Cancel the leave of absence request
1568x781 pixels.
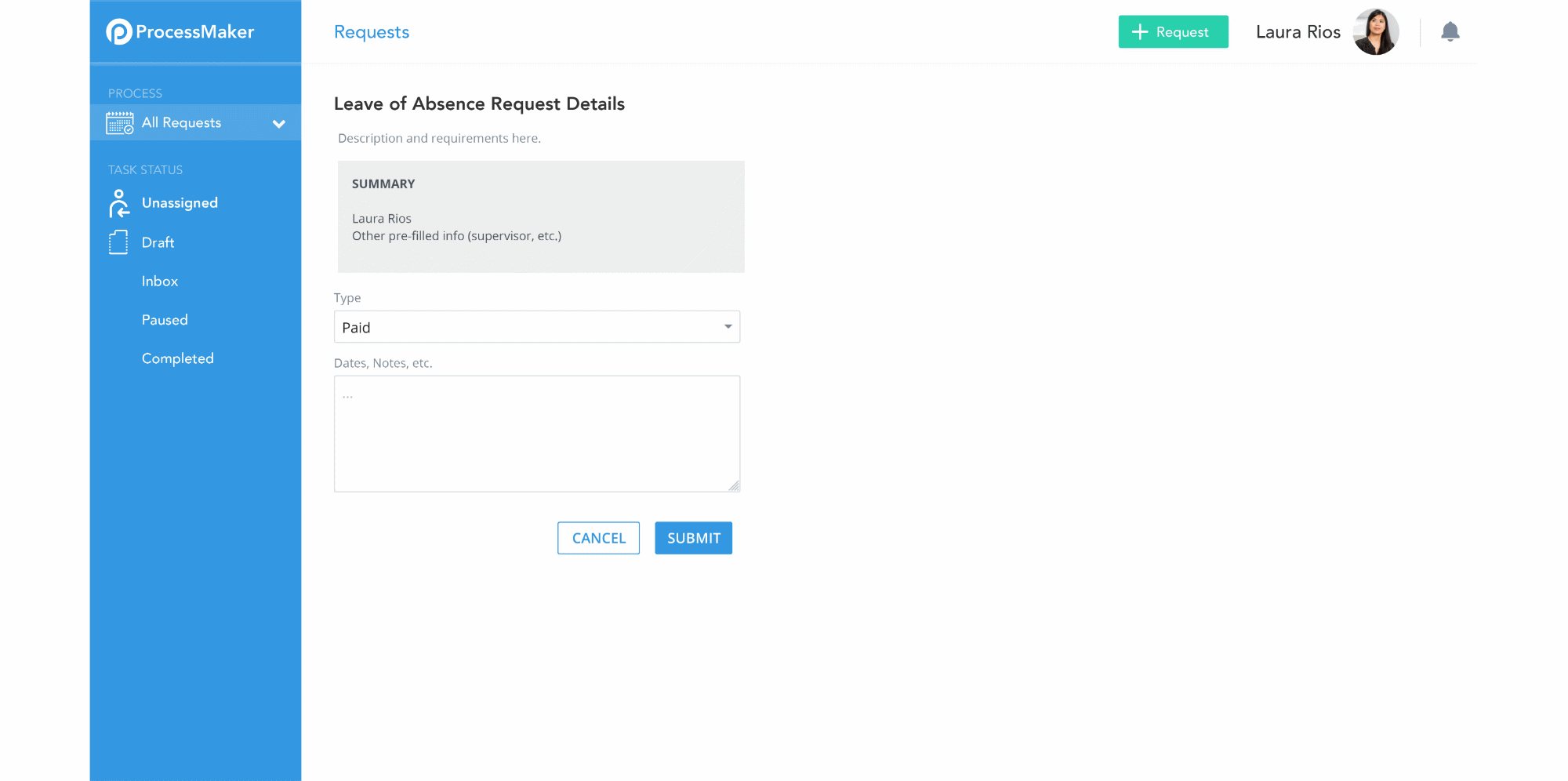point(598,538)
